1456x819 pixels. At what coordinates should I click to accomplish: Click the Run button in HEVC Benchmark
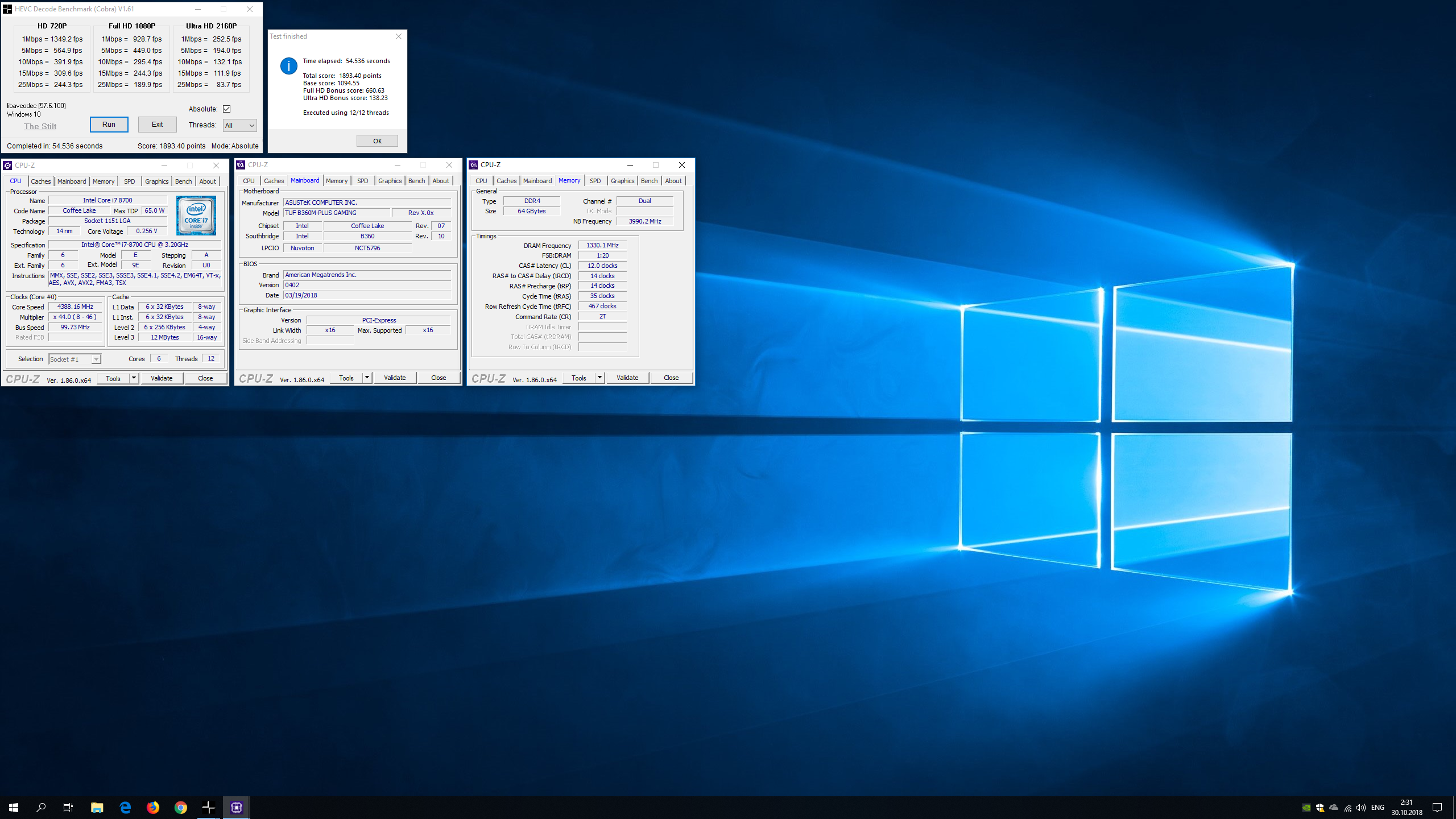[x=109, y=125]
